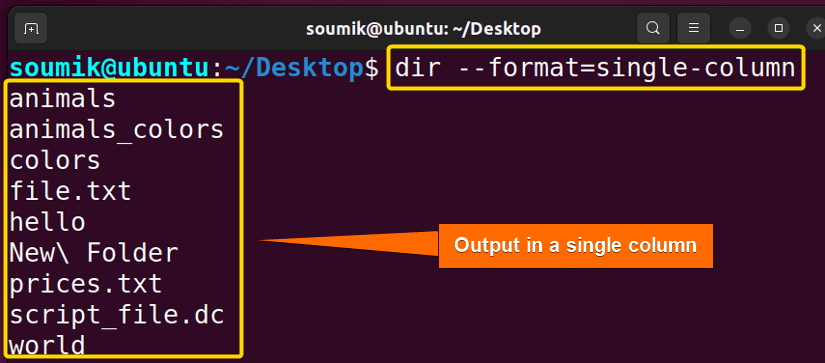Select the 'prices.txt' entry
Viewport: 825px width, 363px height.
(x=86, y=284)
